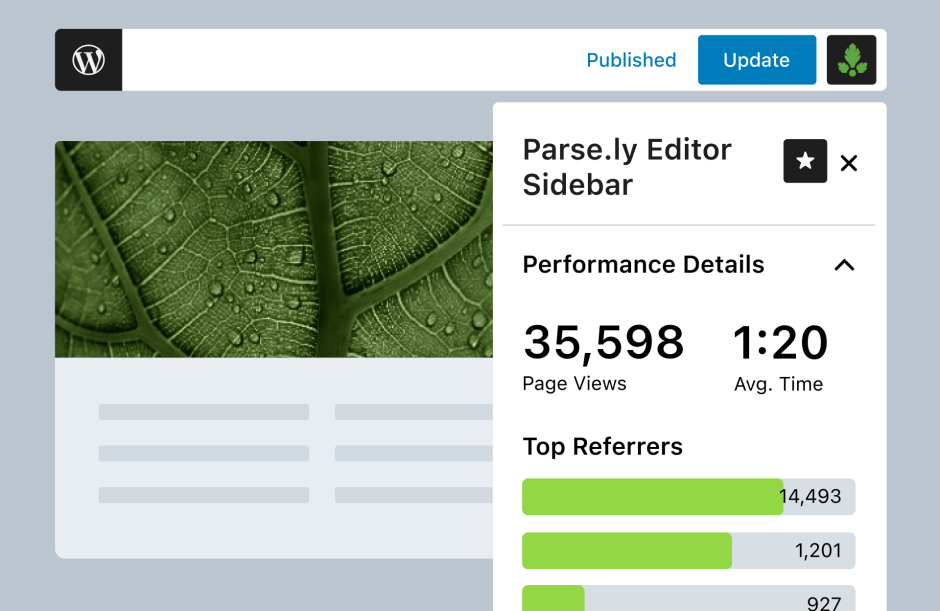Click the WordPress admin toolbar area

(x=400, y=60)
